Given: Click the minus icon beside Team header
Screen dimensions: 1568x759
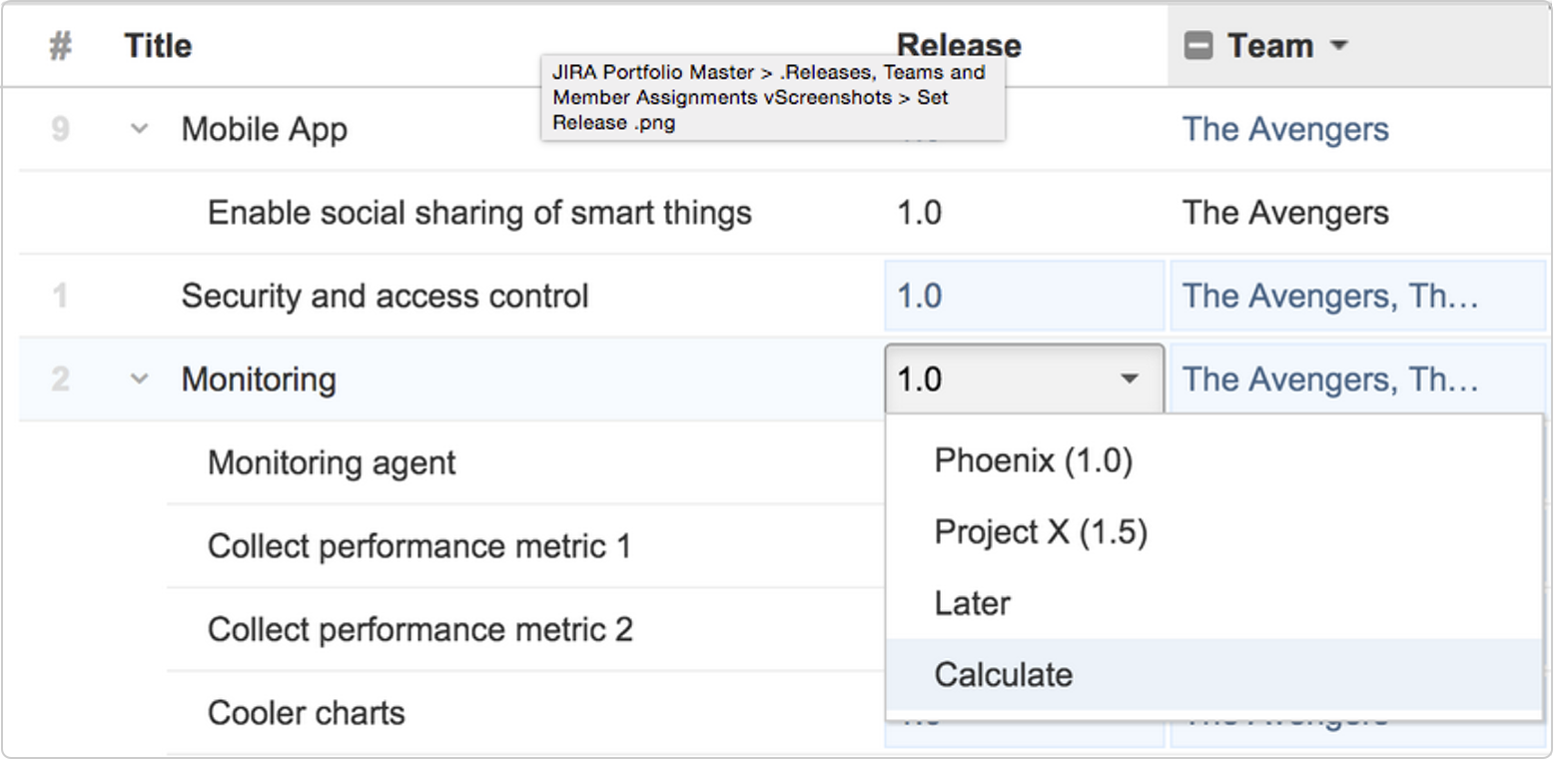Looking at the screenshot, I should 1197,46.
